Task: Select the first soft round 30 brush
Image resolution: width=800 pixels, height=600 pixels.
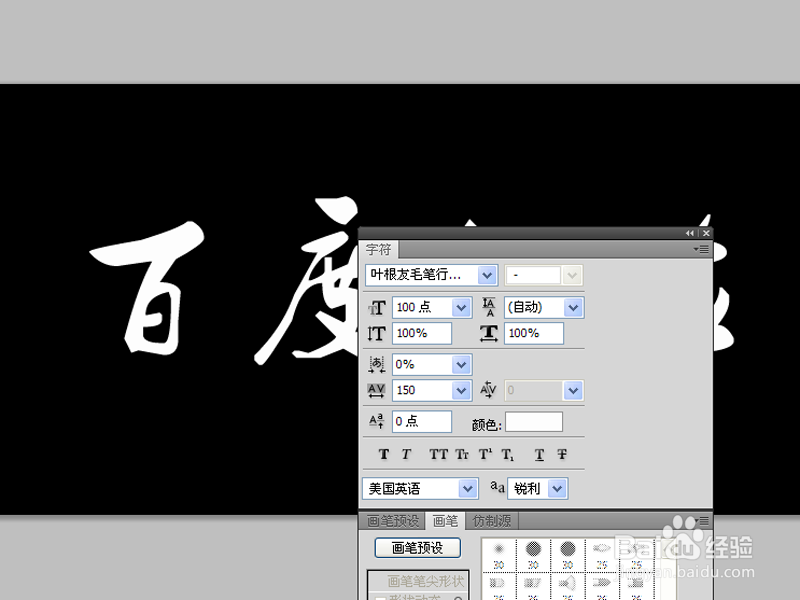Action: pyautogui.click(x=499, y=555)
